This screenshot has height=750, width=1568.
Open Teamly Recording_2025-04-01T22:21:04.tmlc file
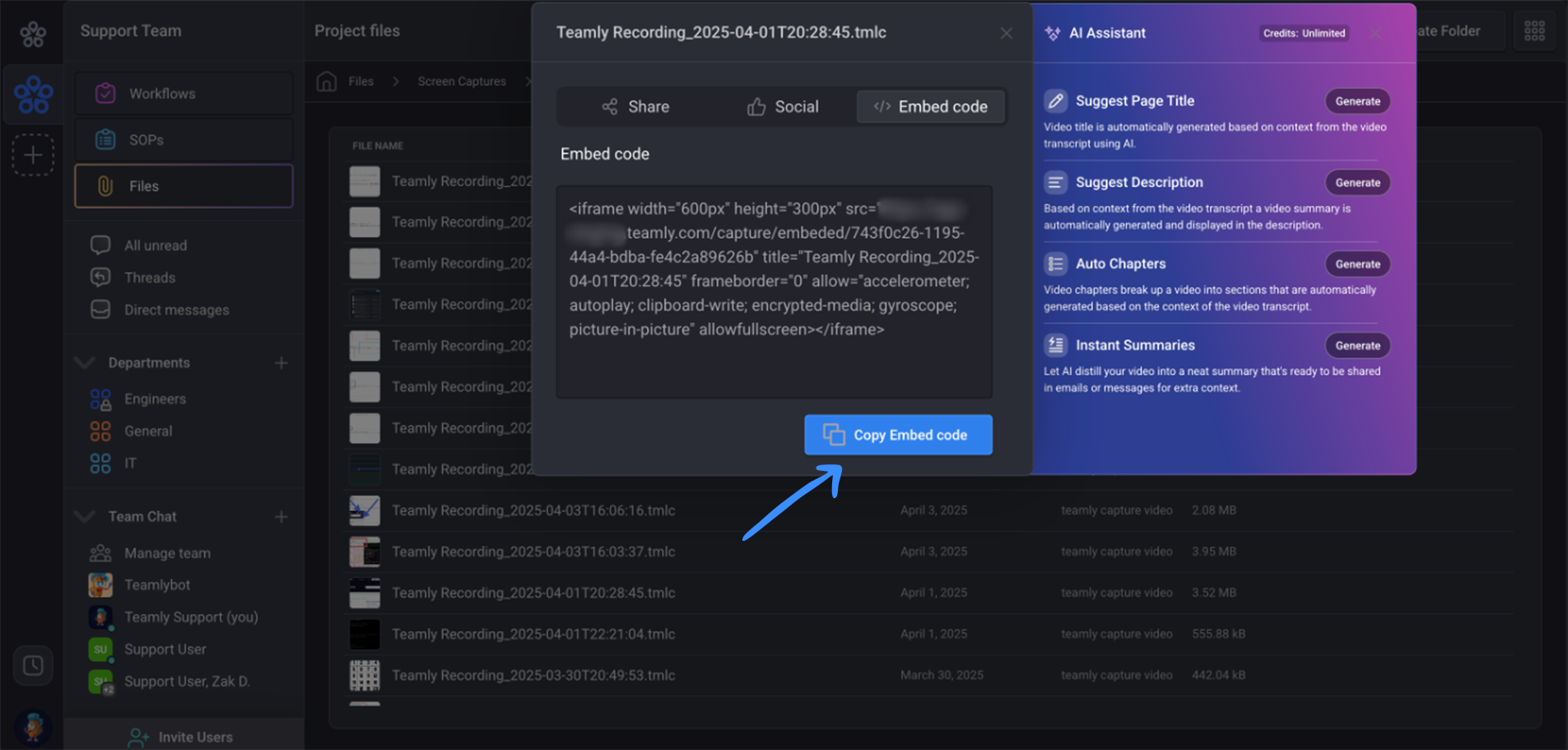[x=533, y=634]
